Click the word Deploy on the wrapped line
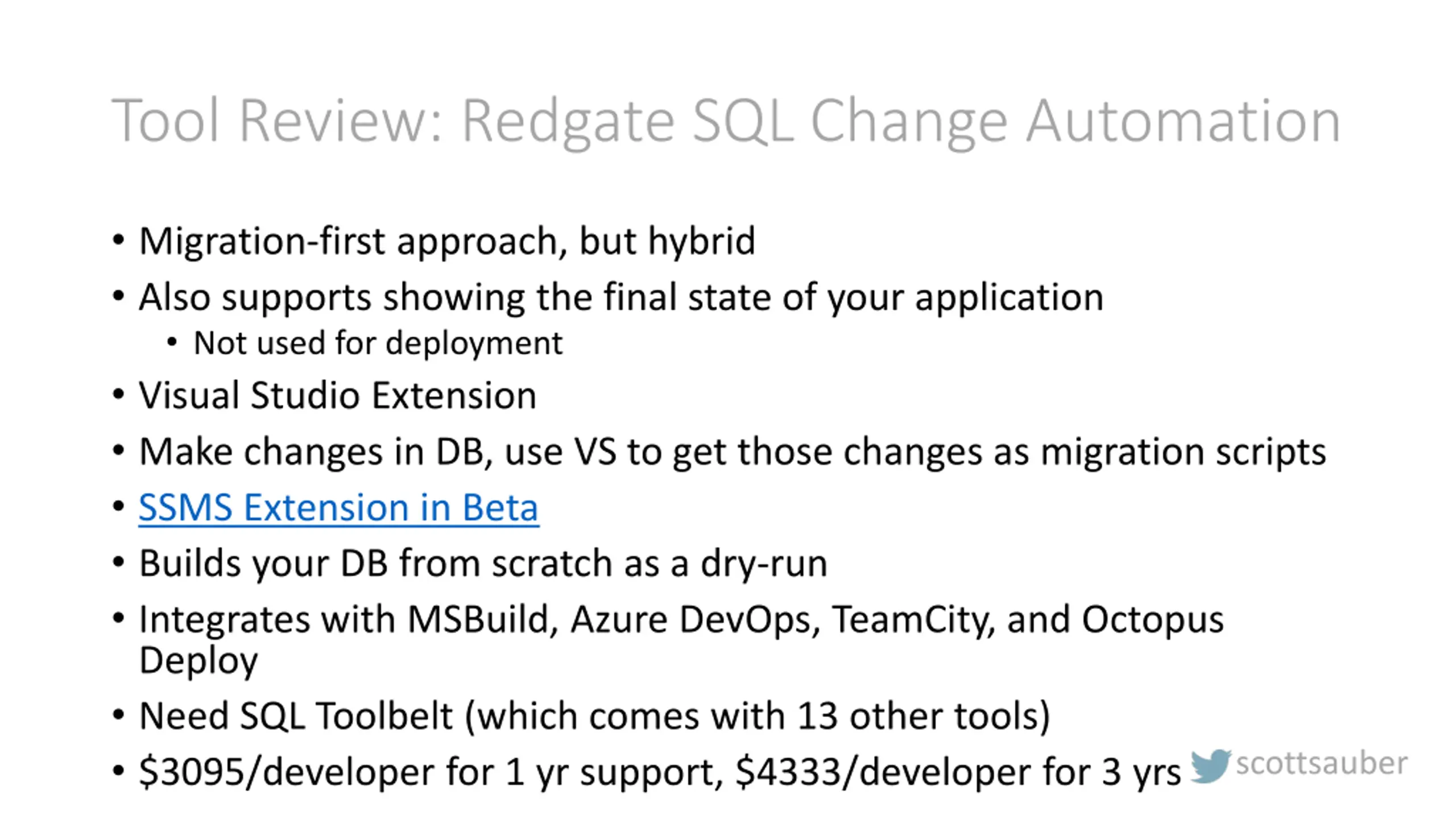1456x819 pixels. click(198, 661)
